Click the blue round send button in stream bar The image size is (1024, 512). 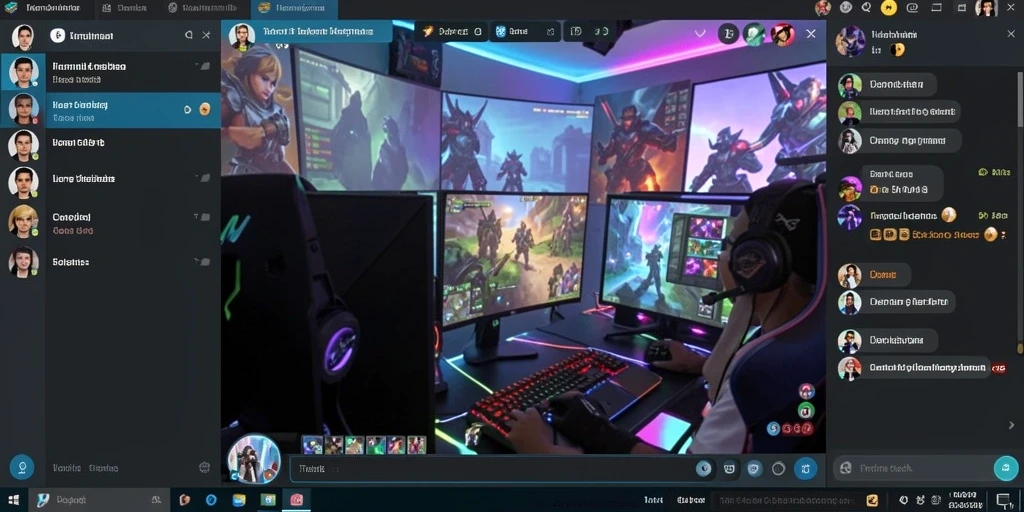click(x=805, y=468)
